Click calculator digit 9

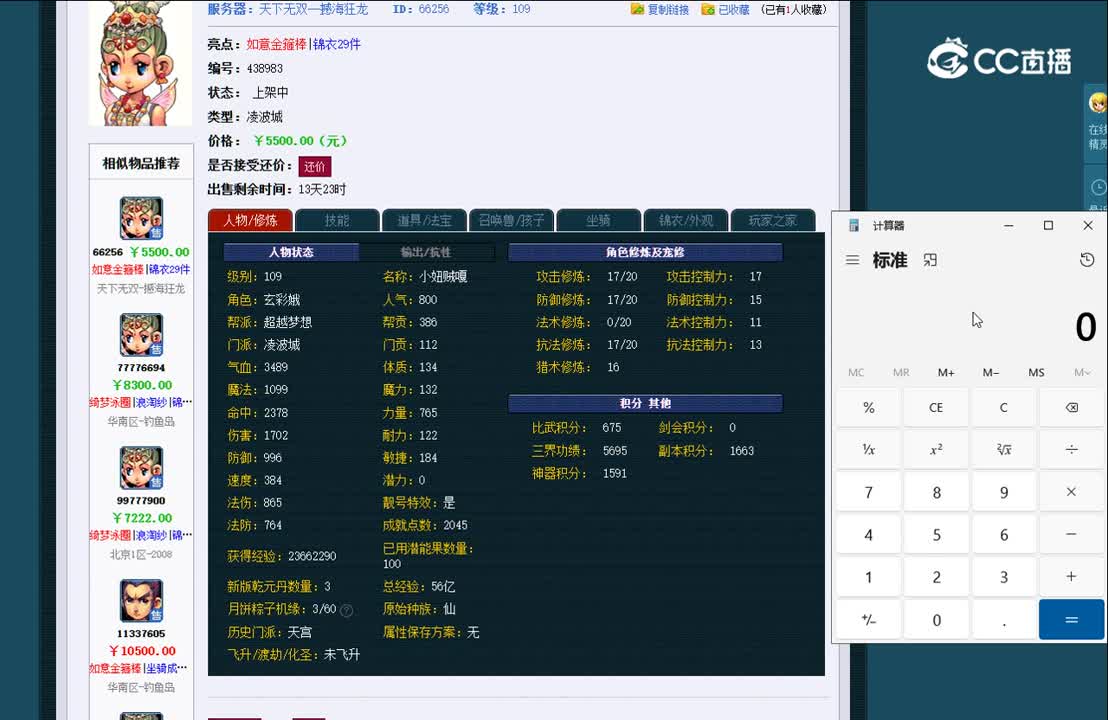pos(1003,492)
